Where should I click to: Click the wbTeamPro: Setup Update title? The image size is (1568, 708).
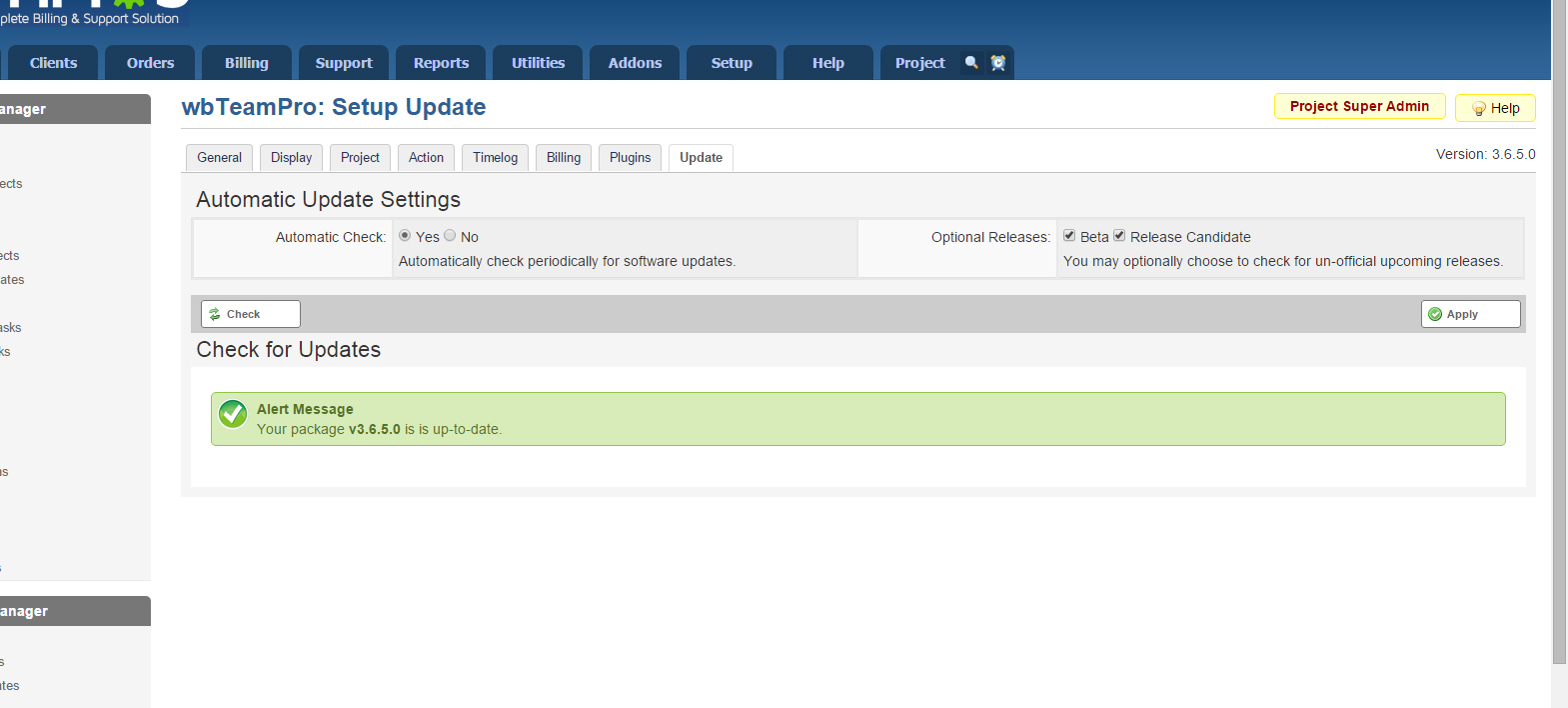[x=334, y=107]
